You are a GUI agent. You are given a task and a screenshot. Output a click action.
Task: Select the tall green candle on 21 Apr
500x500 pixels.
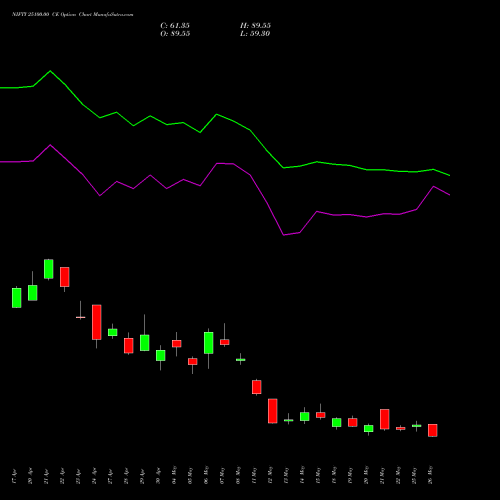tap(49, 269)
